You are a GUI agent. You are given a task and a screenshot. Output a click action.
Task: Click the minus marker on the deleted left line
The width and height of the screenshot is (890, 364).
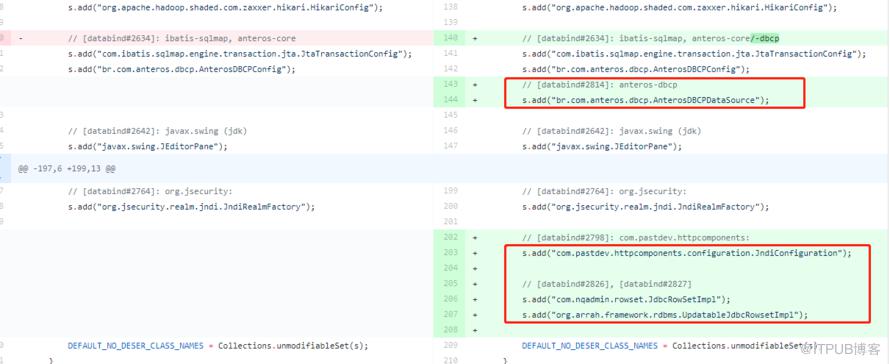[x=21, y=39]
